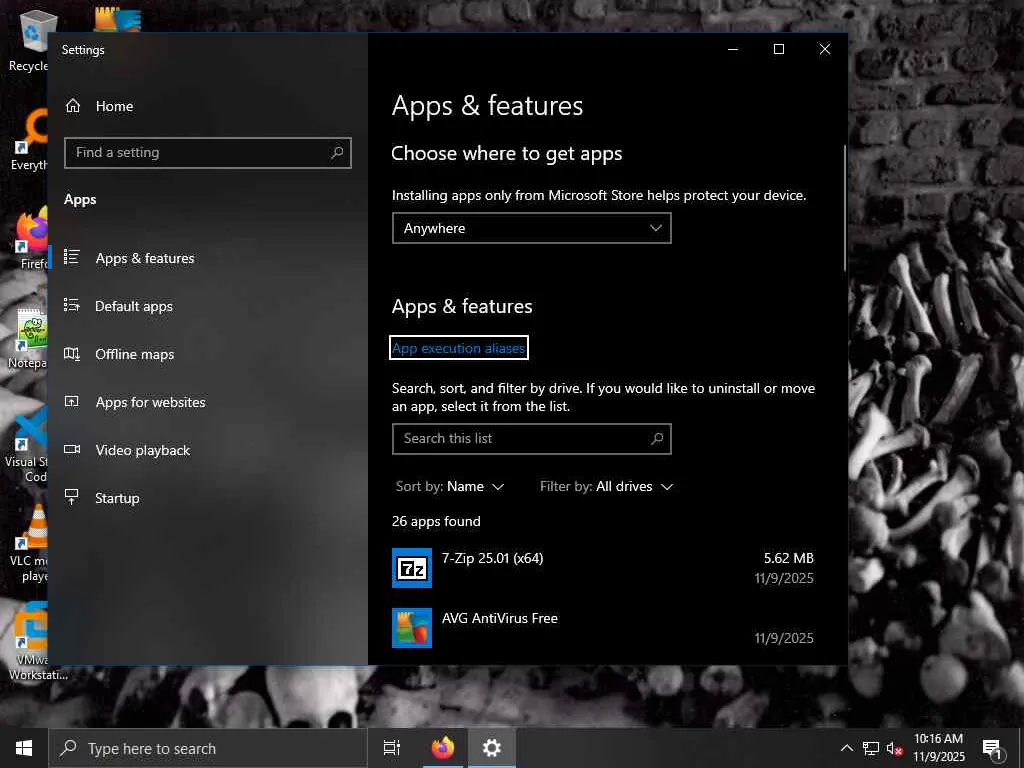Select the Notepad++ desktop shortcut
The width and height of the screenshot is (1024, 768).
pos(27,338)
